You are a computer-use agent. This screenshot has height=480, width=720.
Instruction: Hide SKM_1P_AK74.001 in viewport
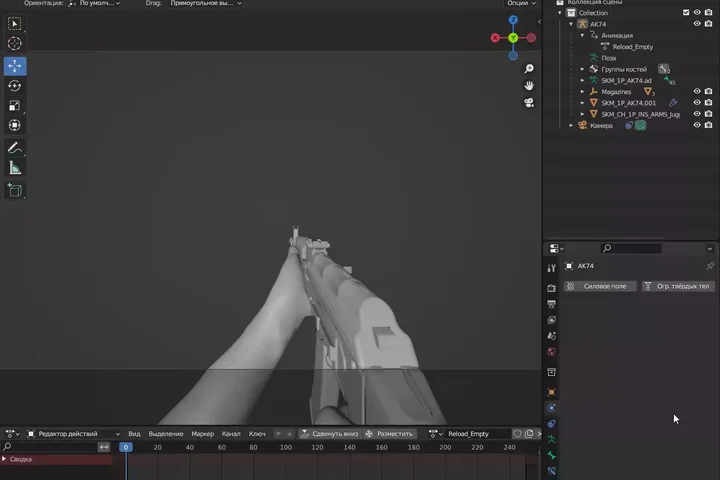click(697, 103)
